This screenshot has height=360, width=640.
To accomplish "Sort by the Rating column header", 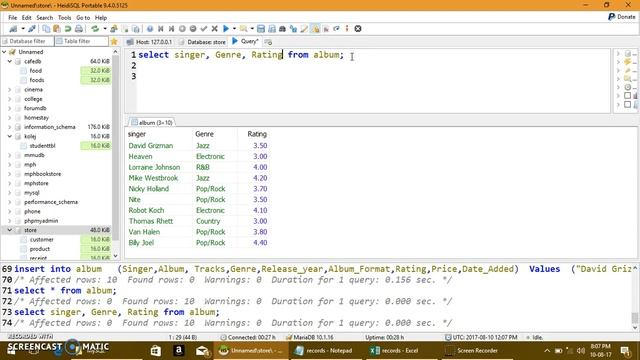I will 253,134.
